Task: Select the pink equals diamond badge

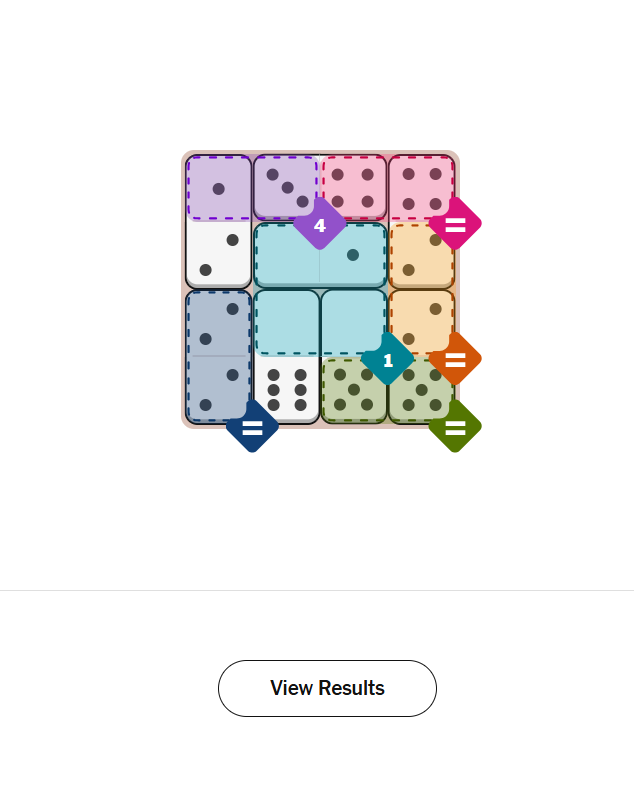Action: 455,225
